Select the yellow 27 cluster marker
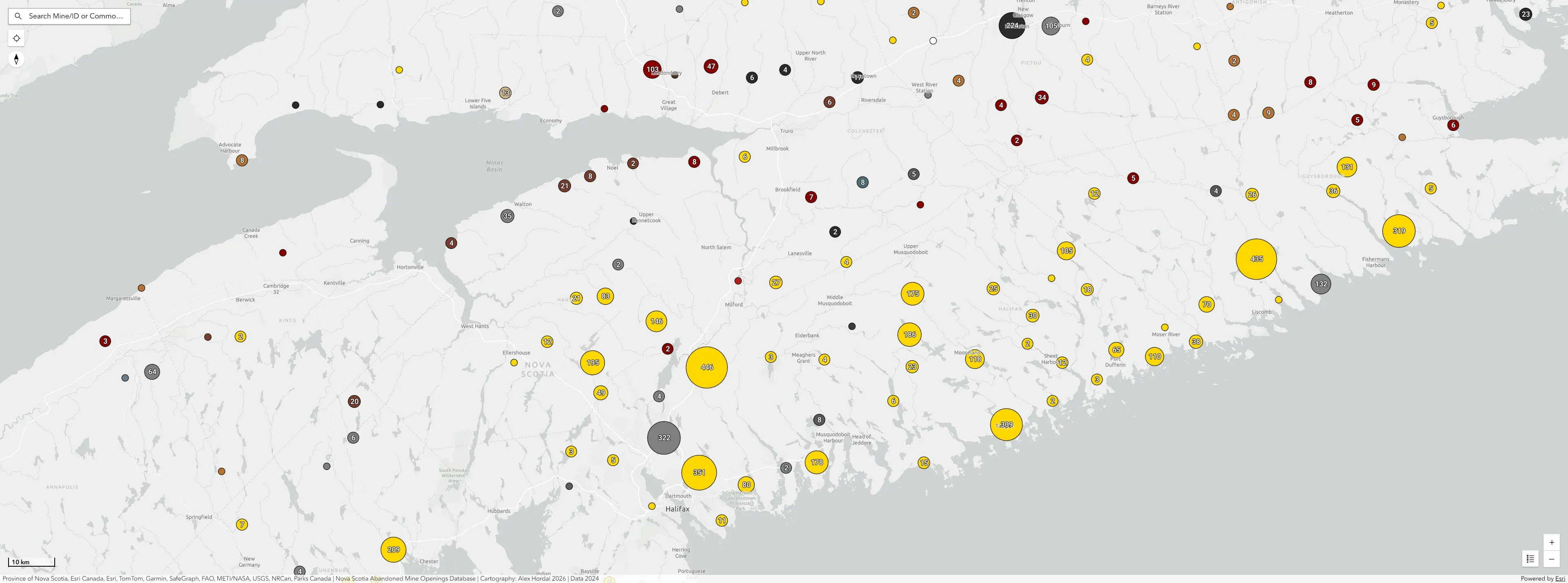Viewport: 1568px width, 583px height. point(775,282)
